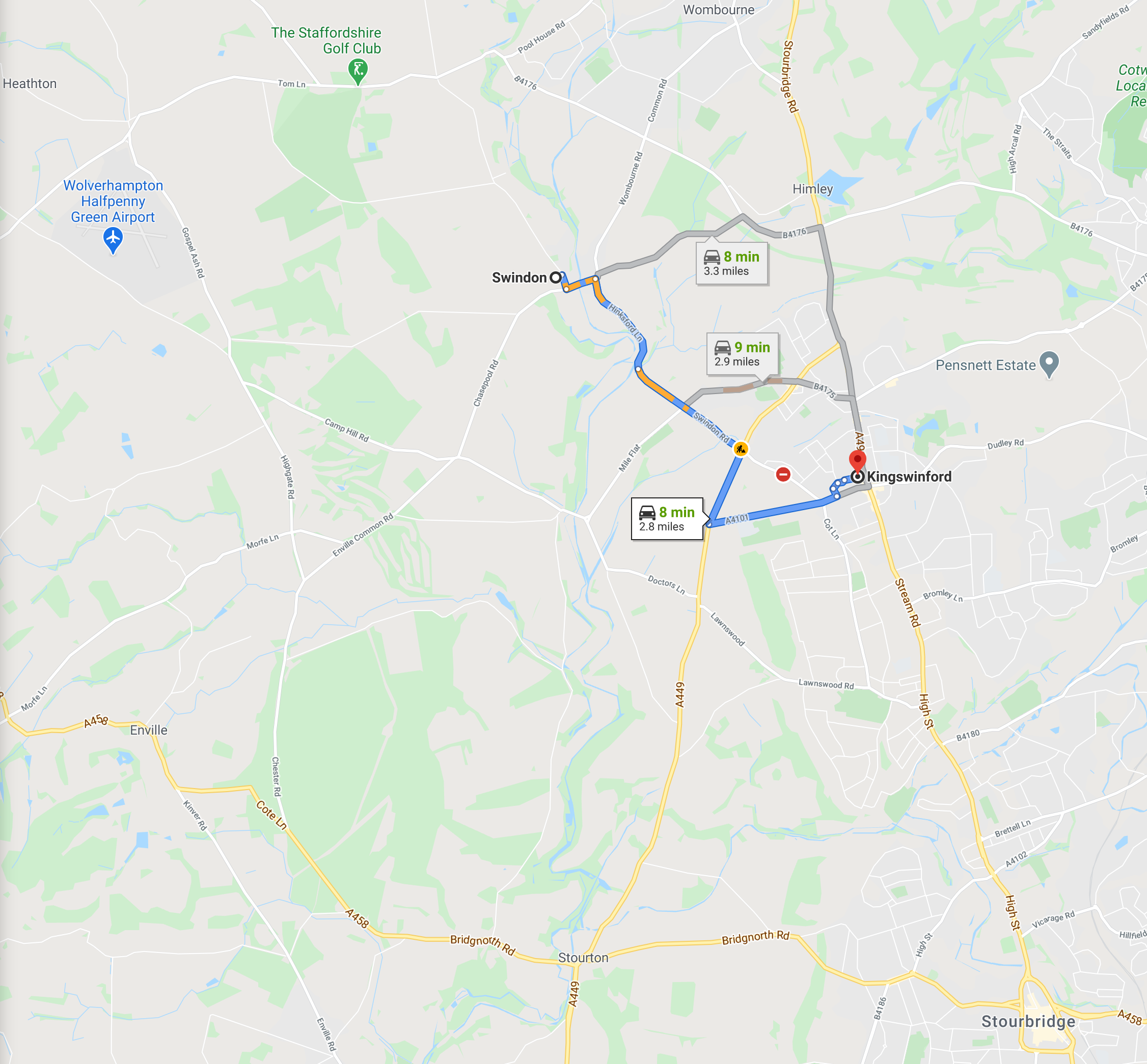Click the Swindon origin circle marker

point(555,277)
